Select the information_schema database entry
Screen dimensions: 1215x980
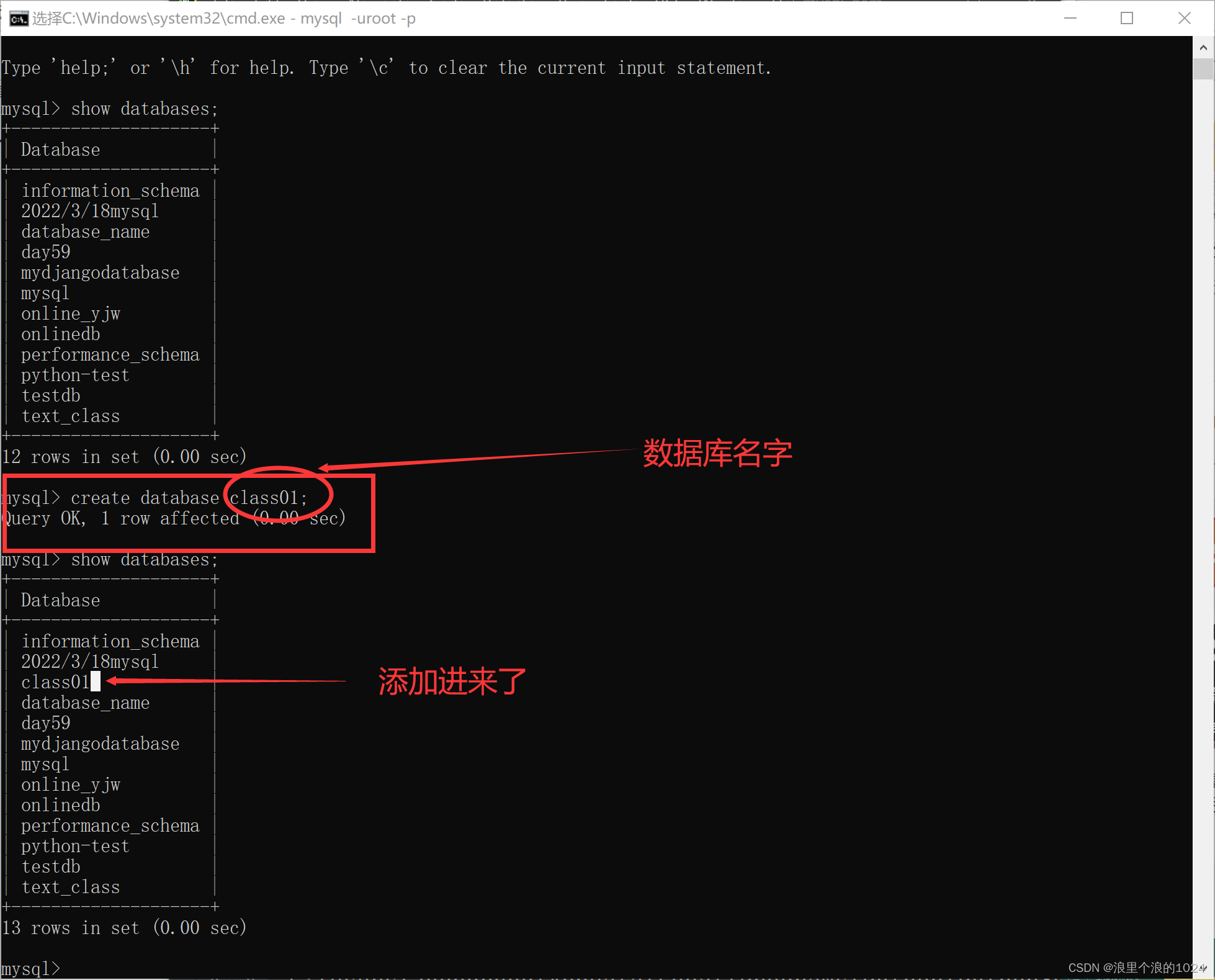(110, 191)
